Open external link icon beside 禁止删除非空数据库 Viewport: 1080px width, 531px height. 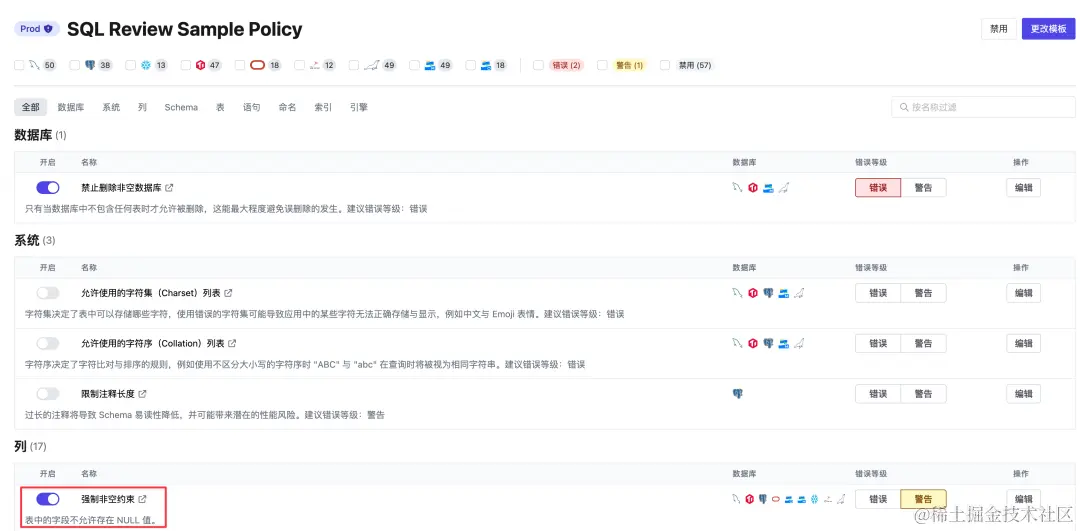pos(169,187)
